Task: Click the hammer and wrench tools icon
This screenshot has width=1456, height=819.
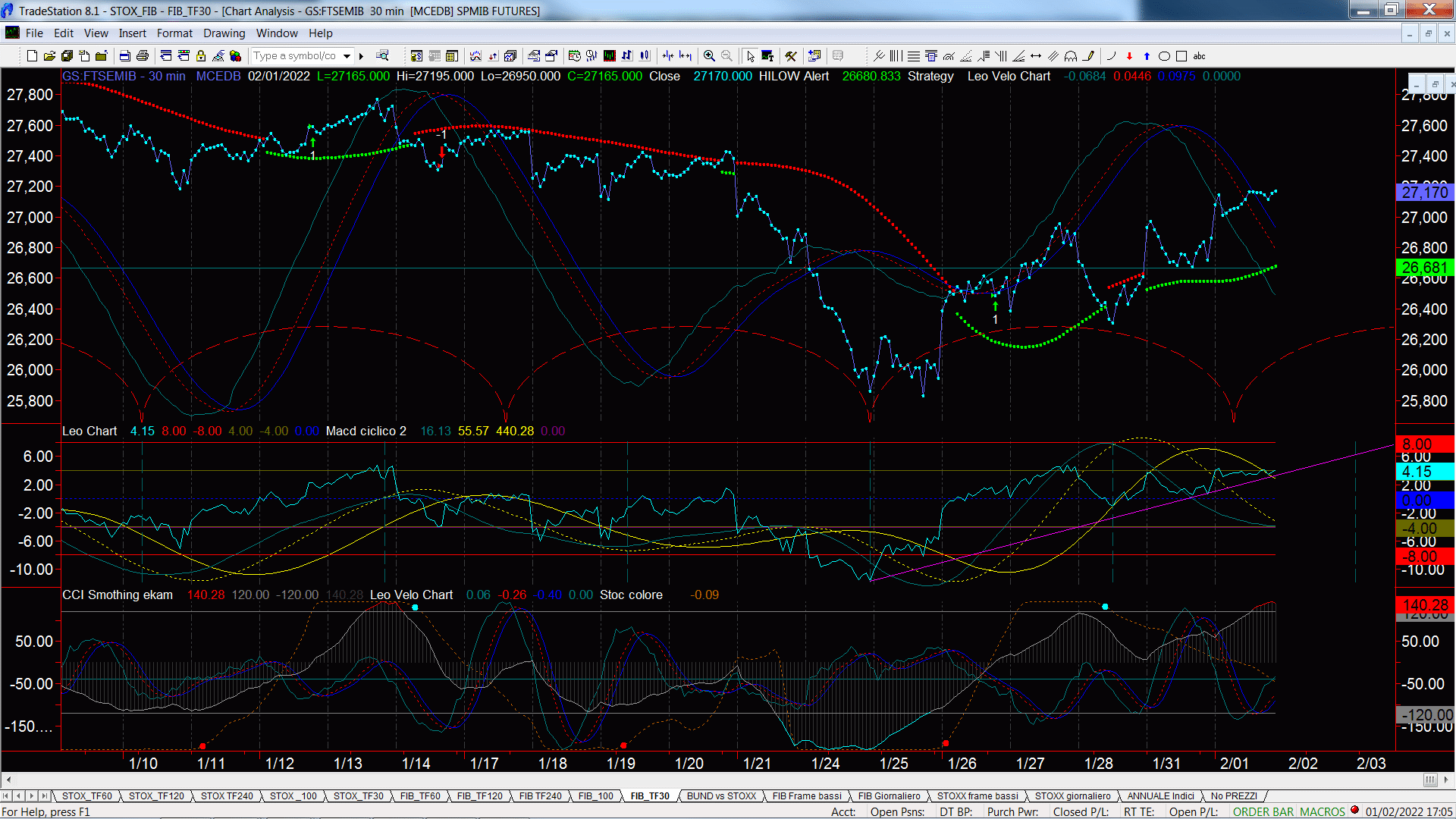Action: click(790, 56)
